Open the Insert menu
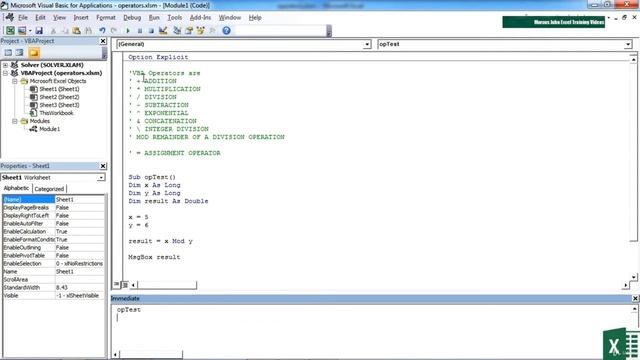 click(81, 18)
